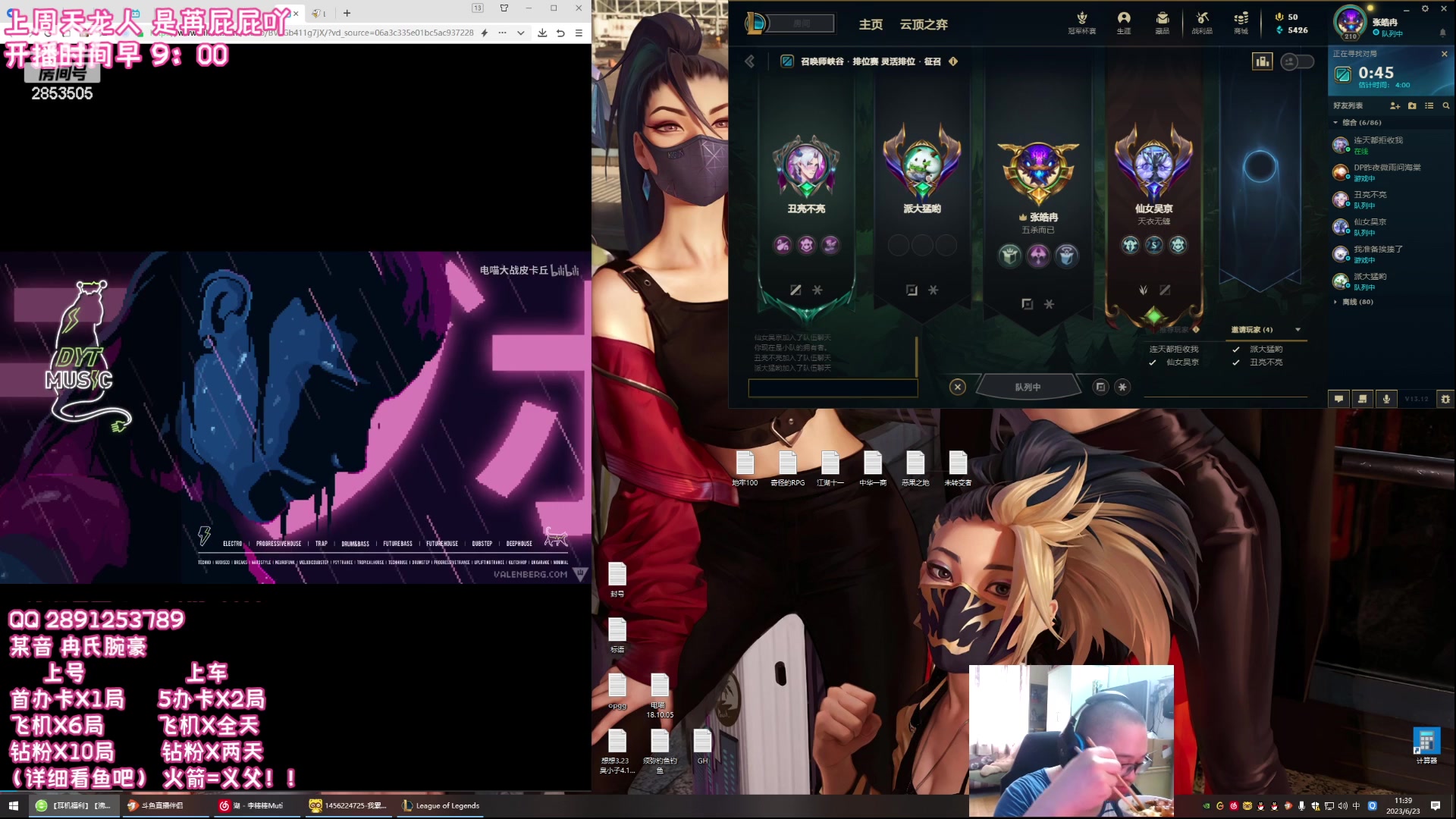Select the 推荐玩家 tab
The height and width of the screenshot is (819, 1456).
tap(1174, 330)
